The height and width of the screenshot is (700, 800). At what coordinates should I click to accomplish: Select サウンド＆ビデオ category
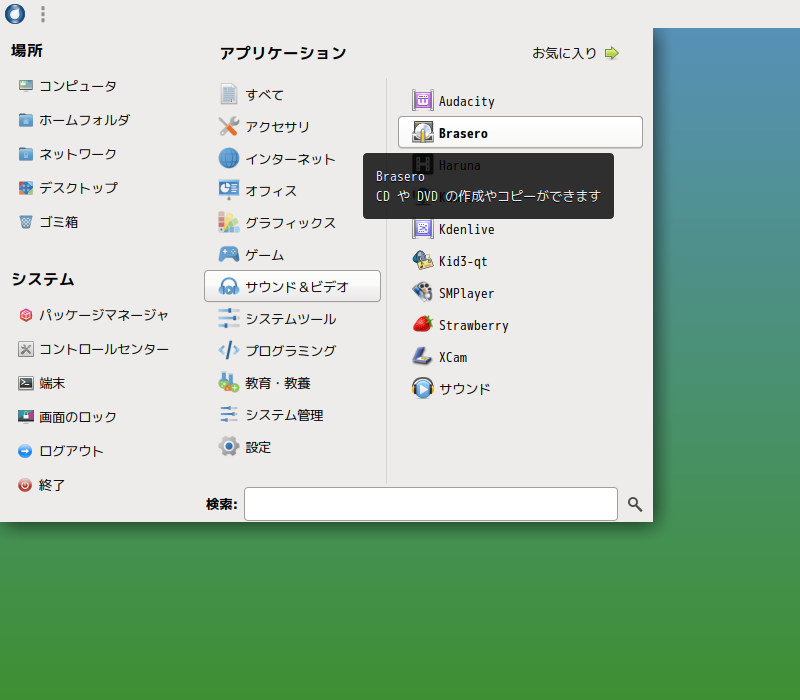pyautogui.click(x=292, y=286)
